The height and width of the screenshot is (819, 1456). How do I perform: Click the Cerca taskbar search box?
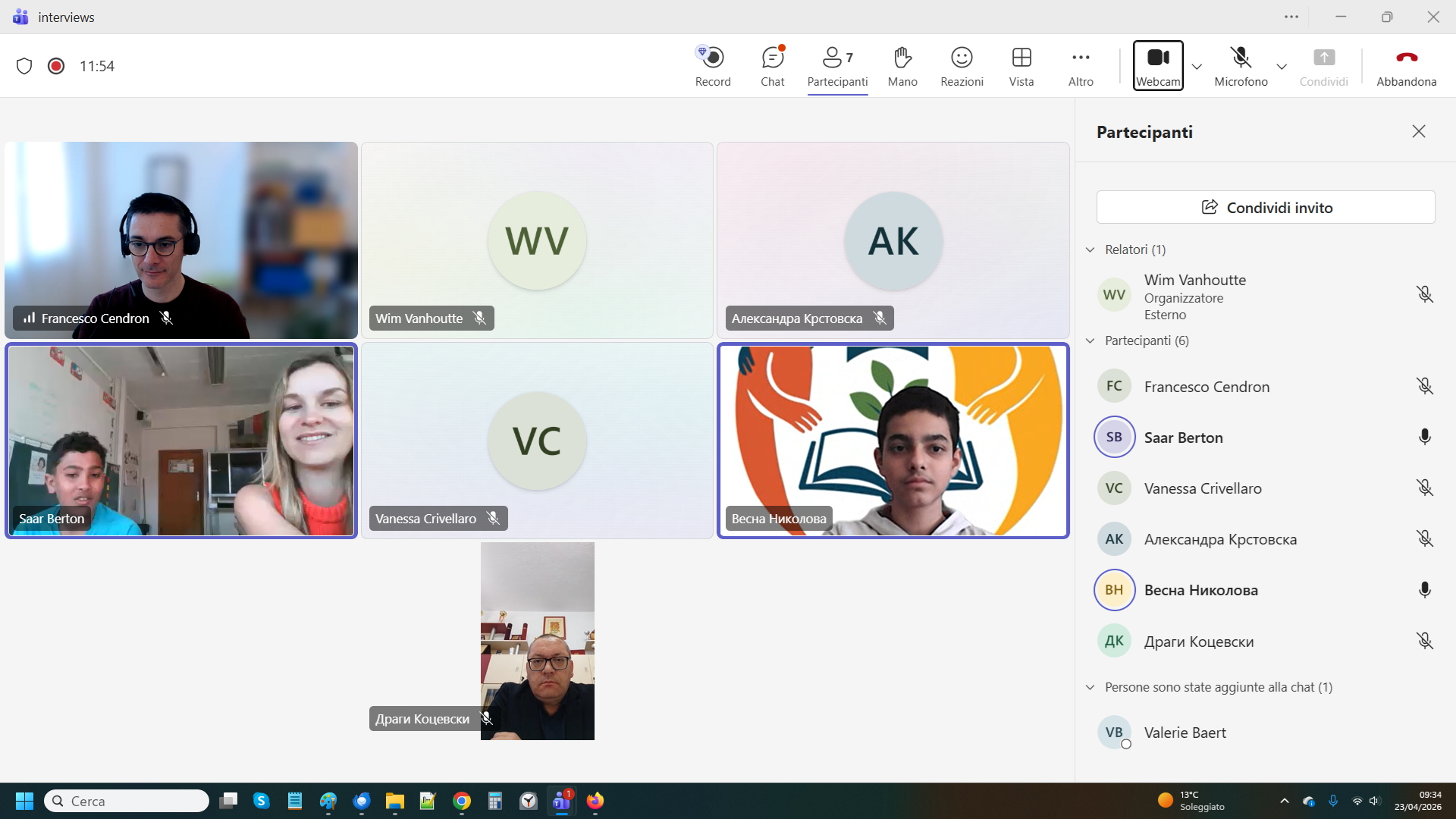(127, 801)
